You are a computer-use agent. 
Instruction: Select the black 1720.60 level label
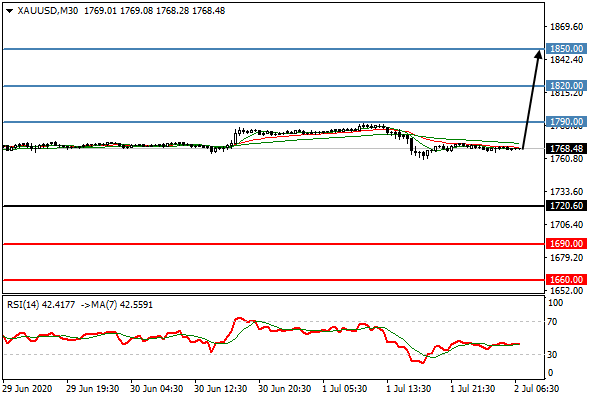566,206
